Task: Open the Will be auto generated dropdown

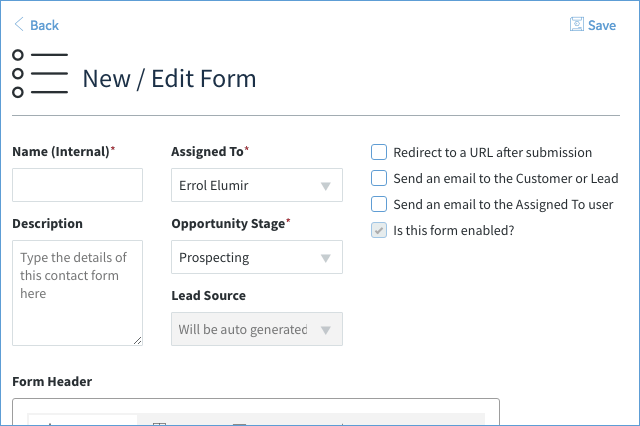Action: (257, 329)
